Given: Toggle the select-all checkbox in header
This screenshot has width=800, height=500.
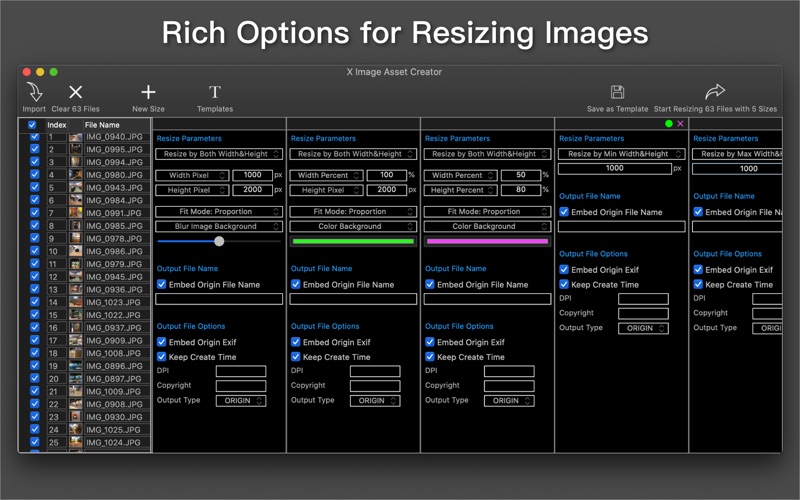Looking at the screenshot, I should [x=32, y=124].
